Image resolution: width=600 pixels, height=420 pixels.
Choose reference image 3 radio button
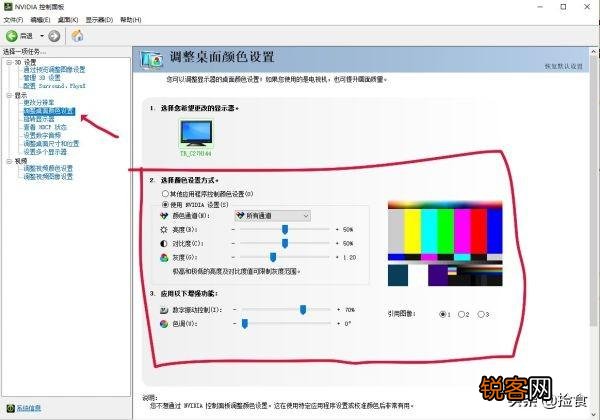tap(481, 314)
